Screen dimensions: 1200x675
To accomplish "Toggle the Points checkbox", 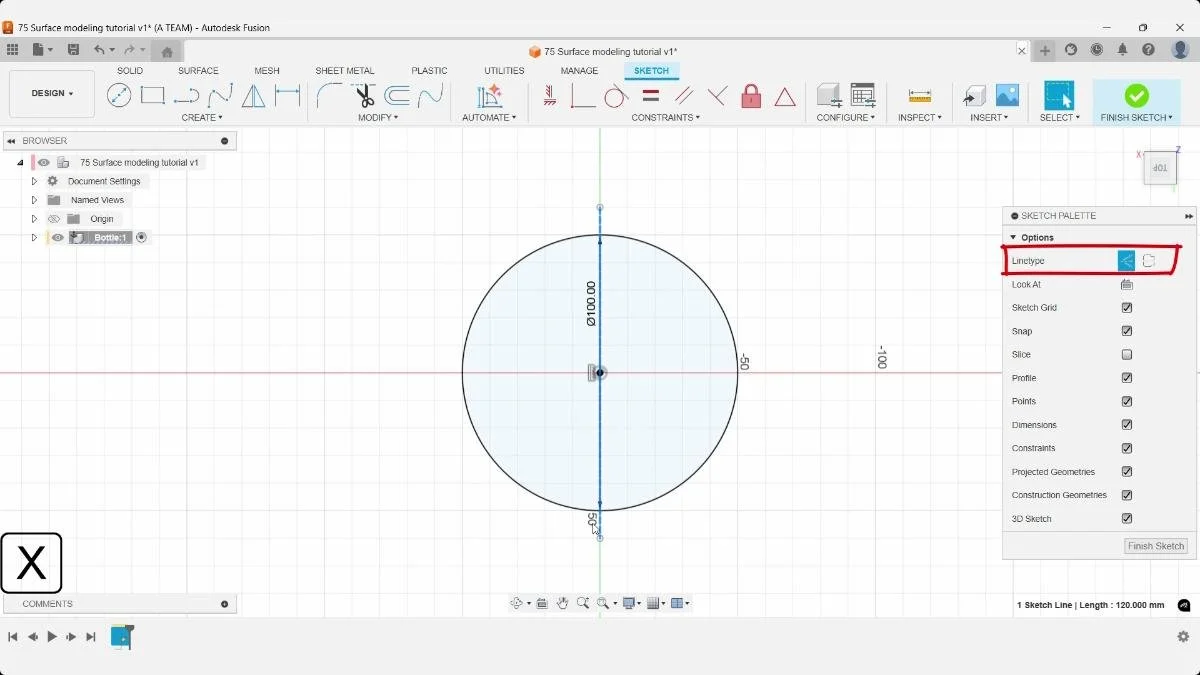I will pos(1127,401).
